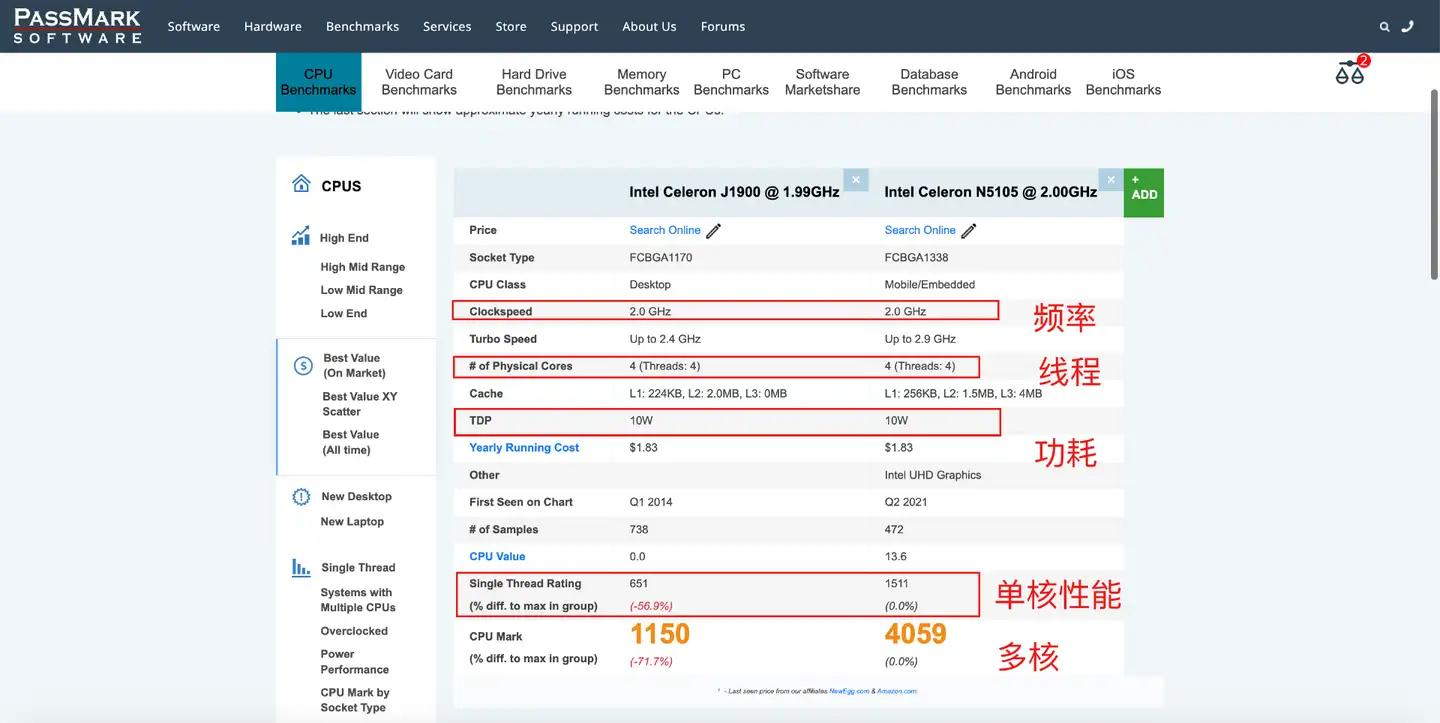Viewport: 1440px width, 723px height.
Task: Click the Single Thread bar chart icon
Action: [x=301, y=568]
